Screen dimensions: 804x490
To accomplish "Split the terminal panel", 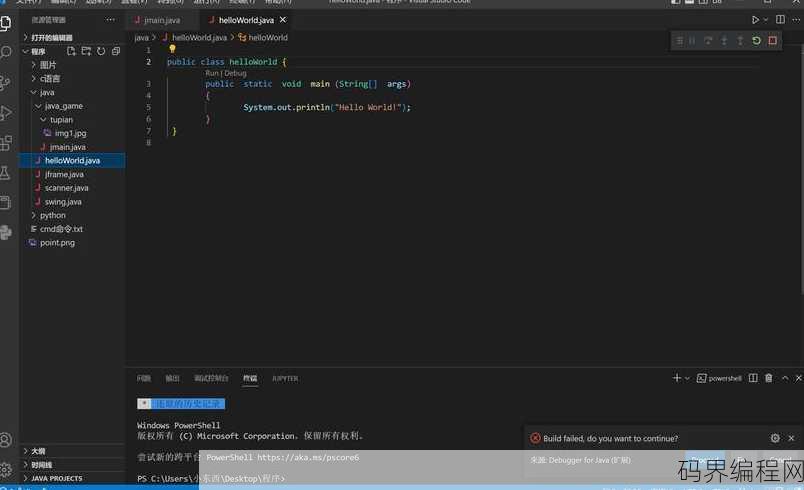I will tap(753, 378).
